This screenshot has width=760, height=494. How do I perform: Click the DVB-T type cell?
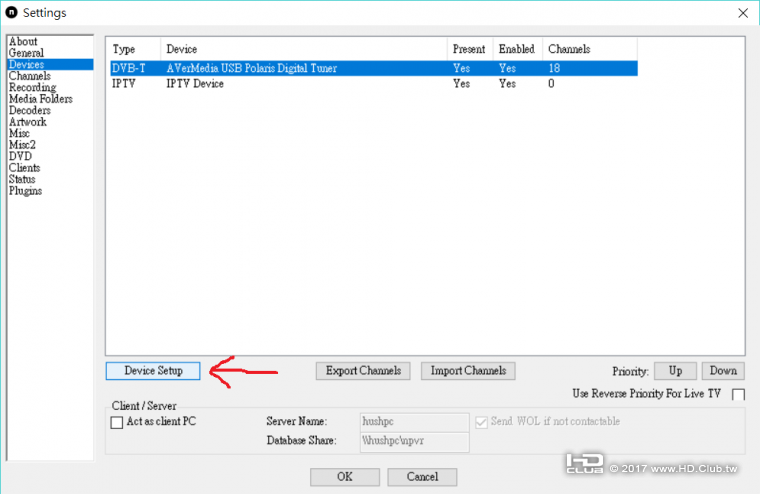[x=129, y=68]
